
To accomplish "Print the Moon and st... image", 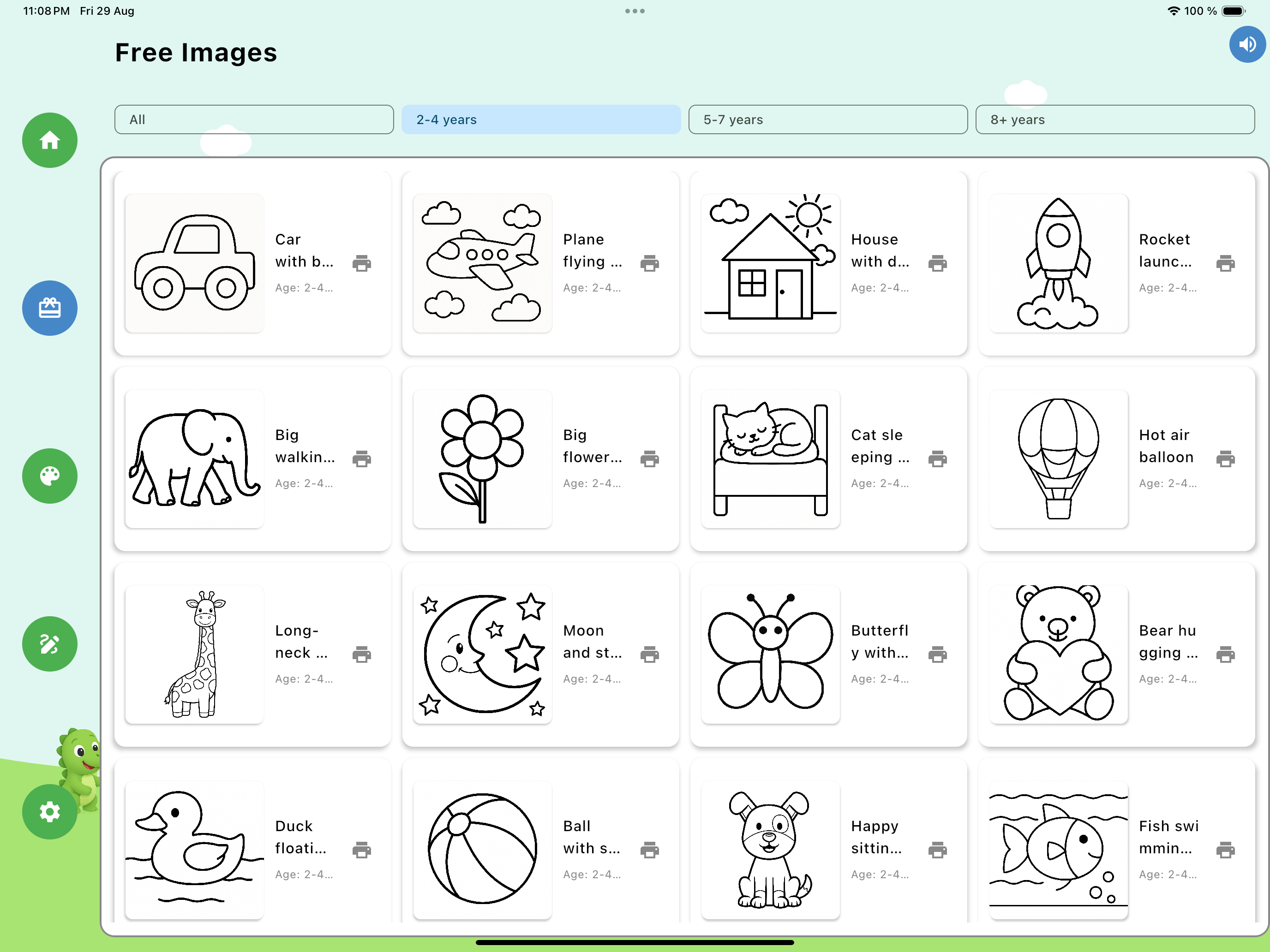I will (649, 654).
